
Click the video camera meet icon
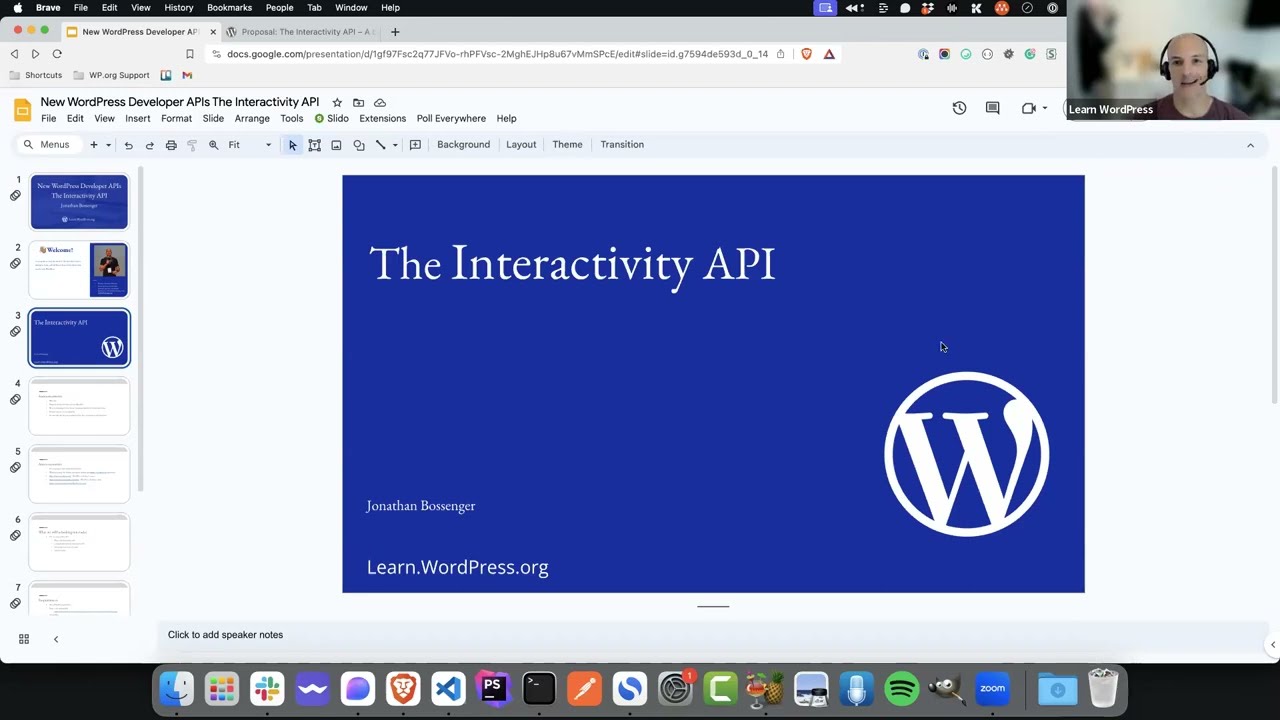[x=1028, y=108]
